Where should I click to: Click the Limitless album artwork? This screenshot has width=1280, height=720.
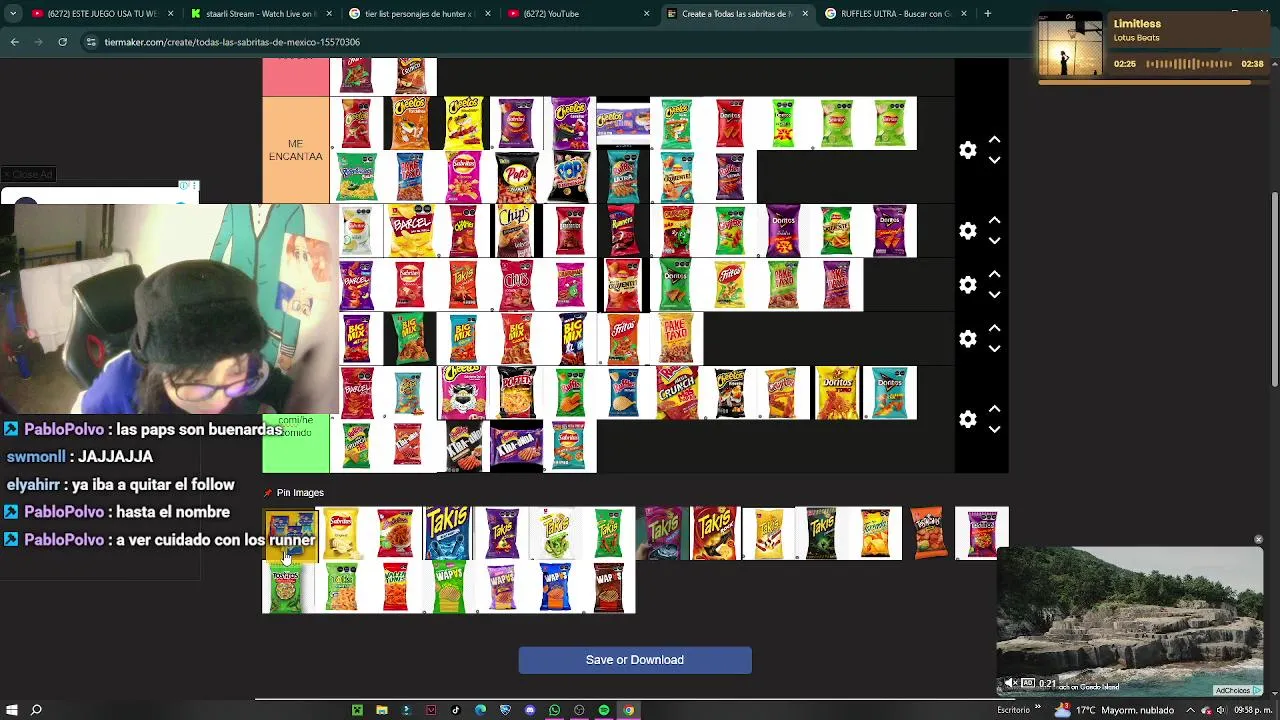point(1070,45)
